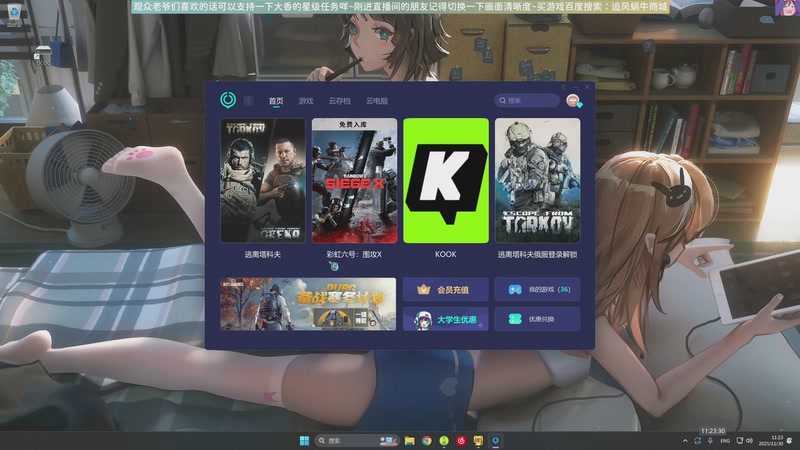Click the taskbar 搜索 box
Viewport: 800px width, 450px height.
pos(356,440)
